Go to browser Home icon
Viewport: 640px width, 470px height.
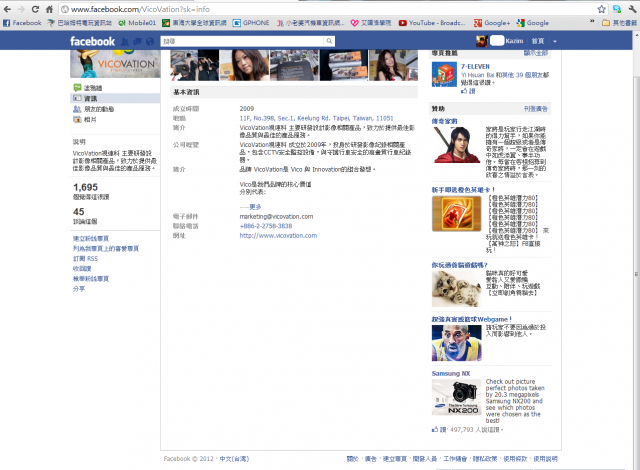49,9
